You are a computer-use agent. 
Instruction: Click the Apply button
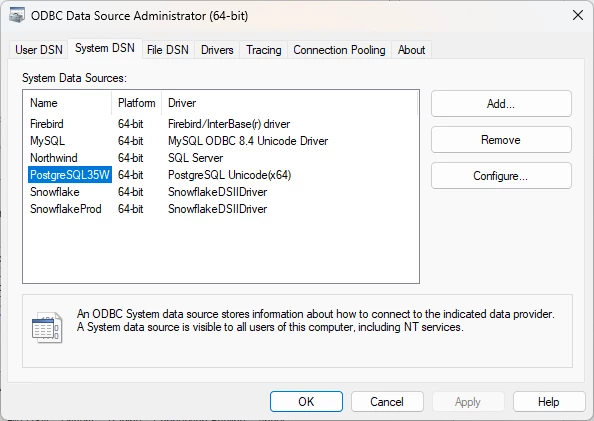click(x=468, y=402)
